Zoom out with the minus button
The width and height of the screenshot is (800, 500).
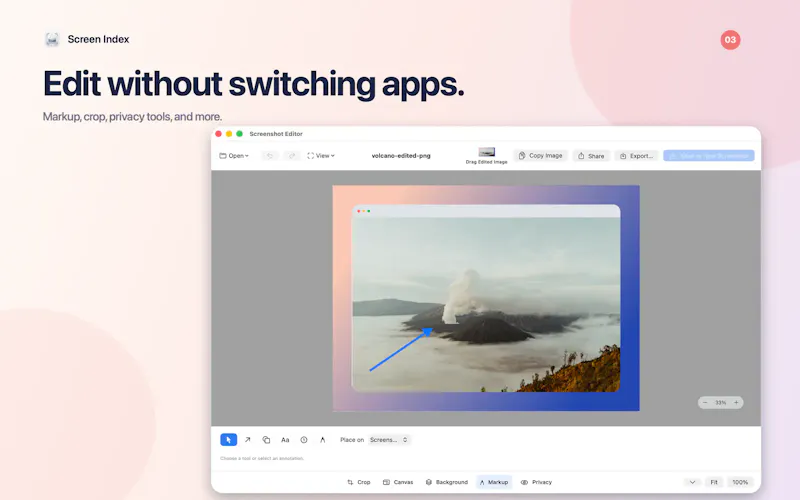pyautogui.click(x=705, y=403)
